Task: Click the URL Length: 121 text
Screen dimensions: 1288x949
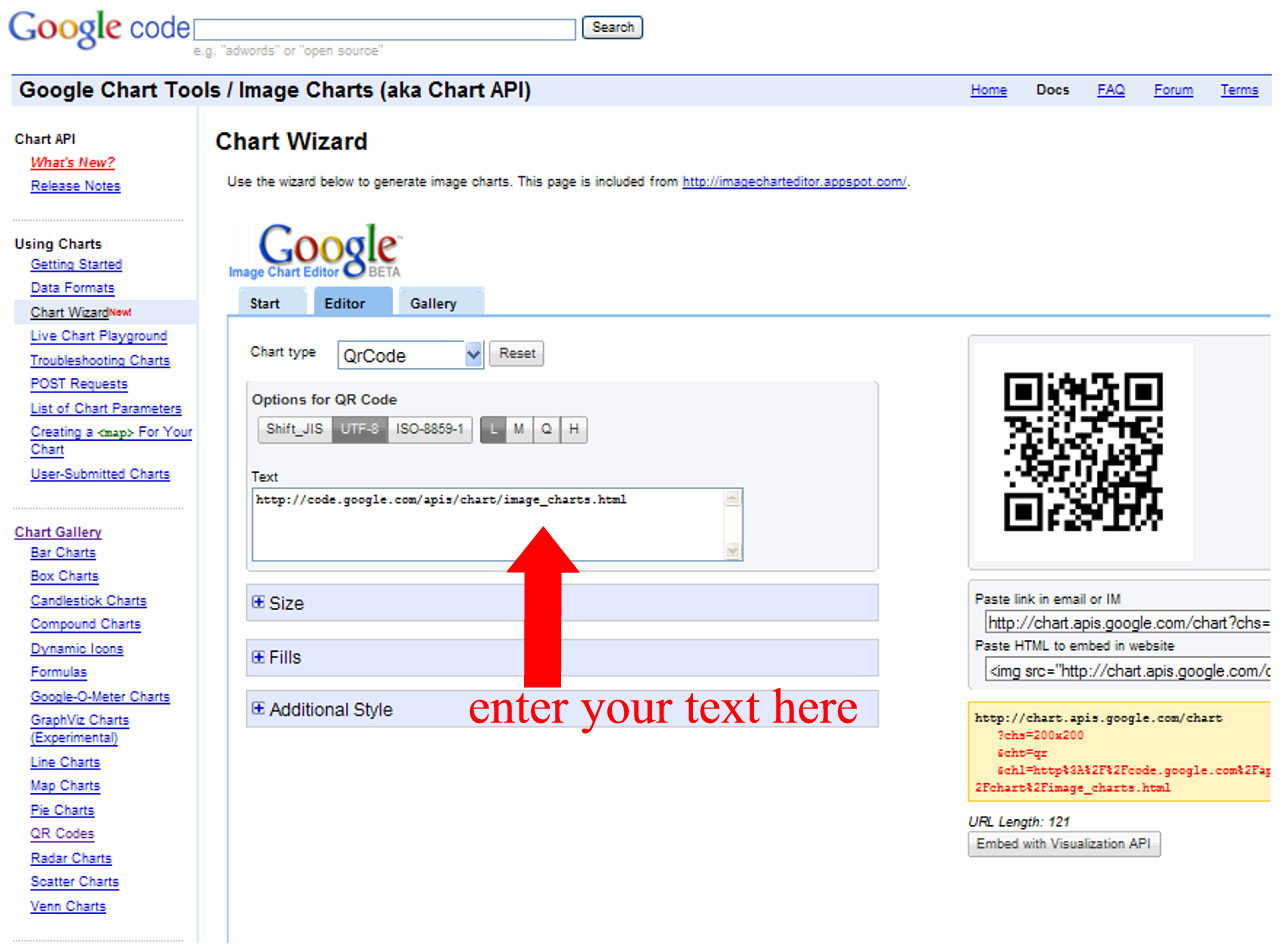Action: click(1019, 821)
